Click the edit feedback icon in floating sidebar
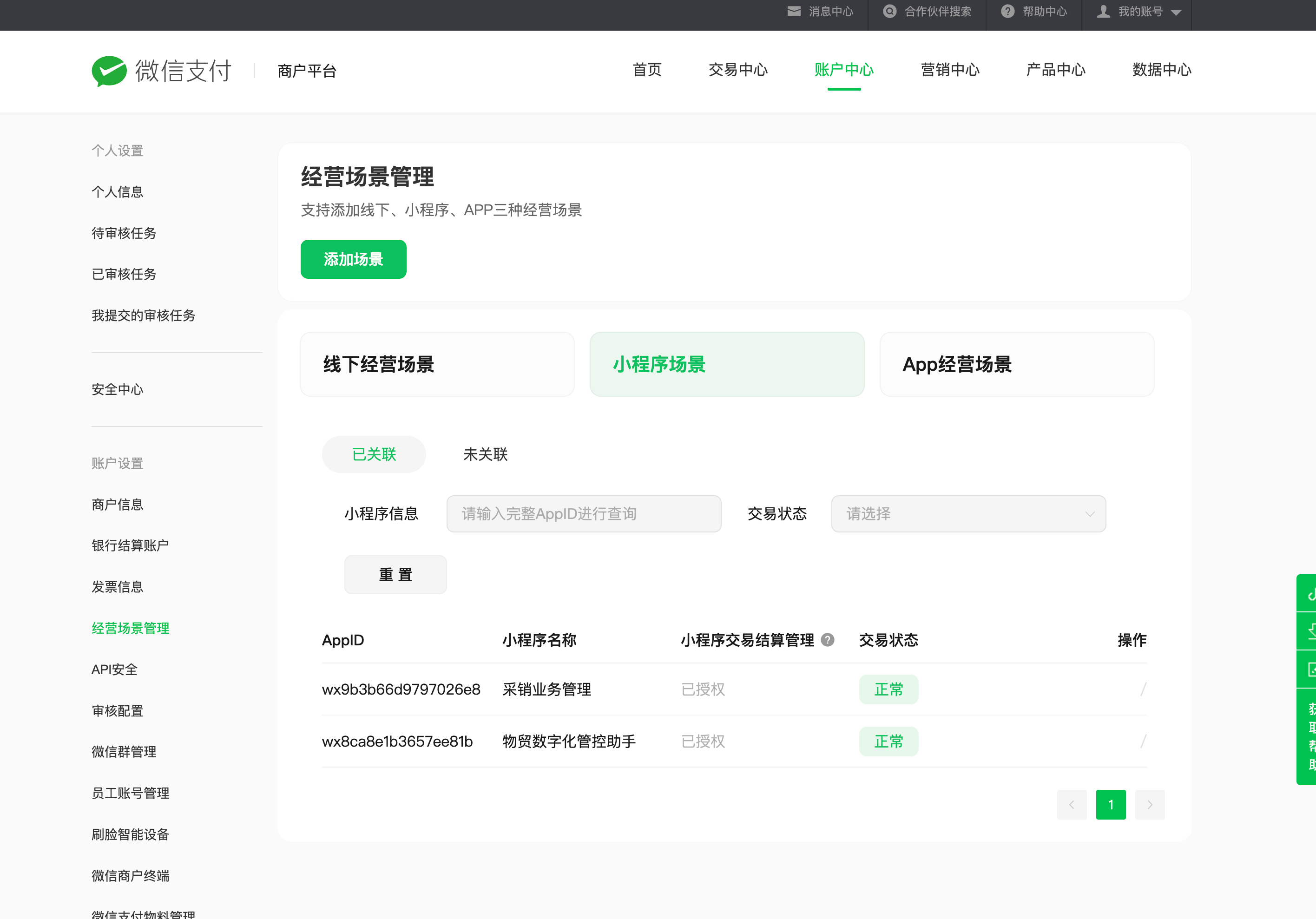This screenshot has height=919, width=1316. (1310, 669)
